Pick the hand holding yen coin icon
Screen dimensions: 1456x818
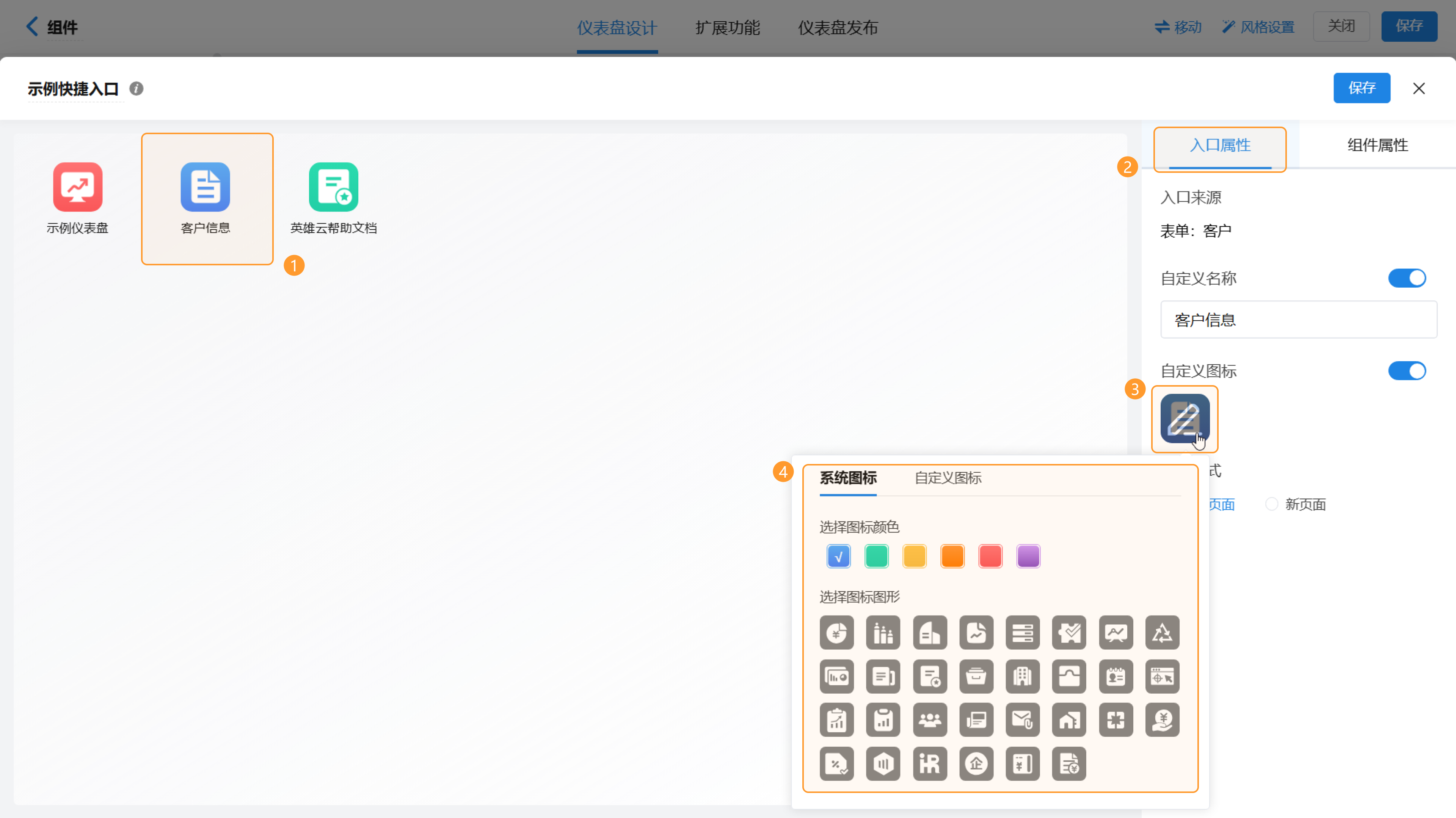point(1162,720)
